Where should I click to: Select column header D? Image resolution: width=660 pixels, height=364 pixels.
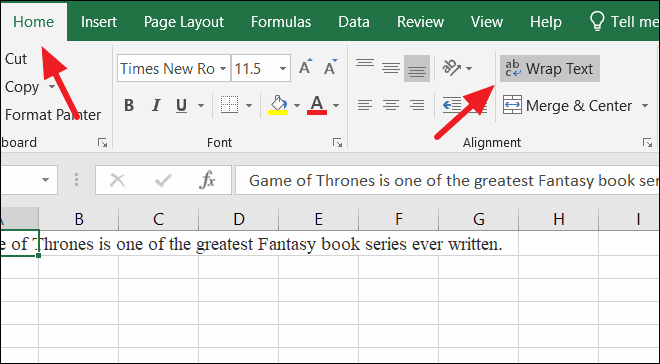[x=239, y=219]
